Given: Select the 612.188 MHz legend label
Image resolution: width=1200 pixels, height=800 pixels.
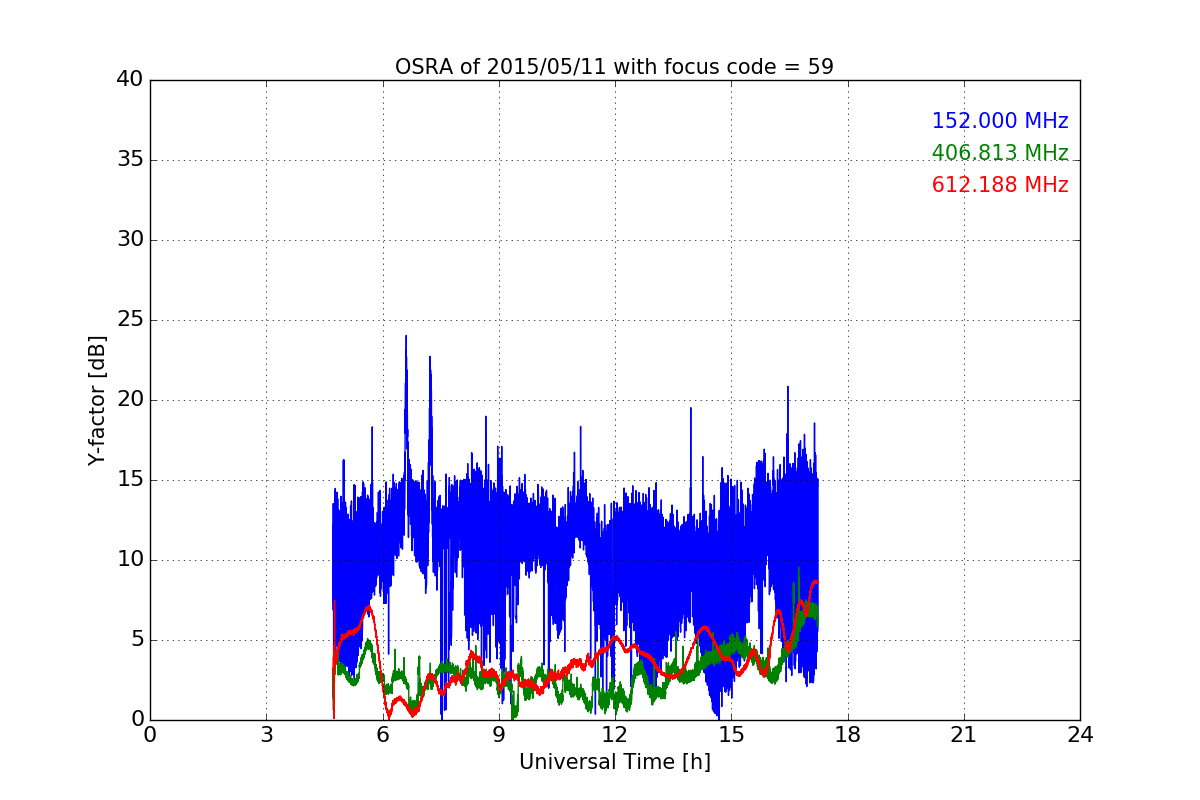Looking at the screenshot, I should [x=1000, y=185].
